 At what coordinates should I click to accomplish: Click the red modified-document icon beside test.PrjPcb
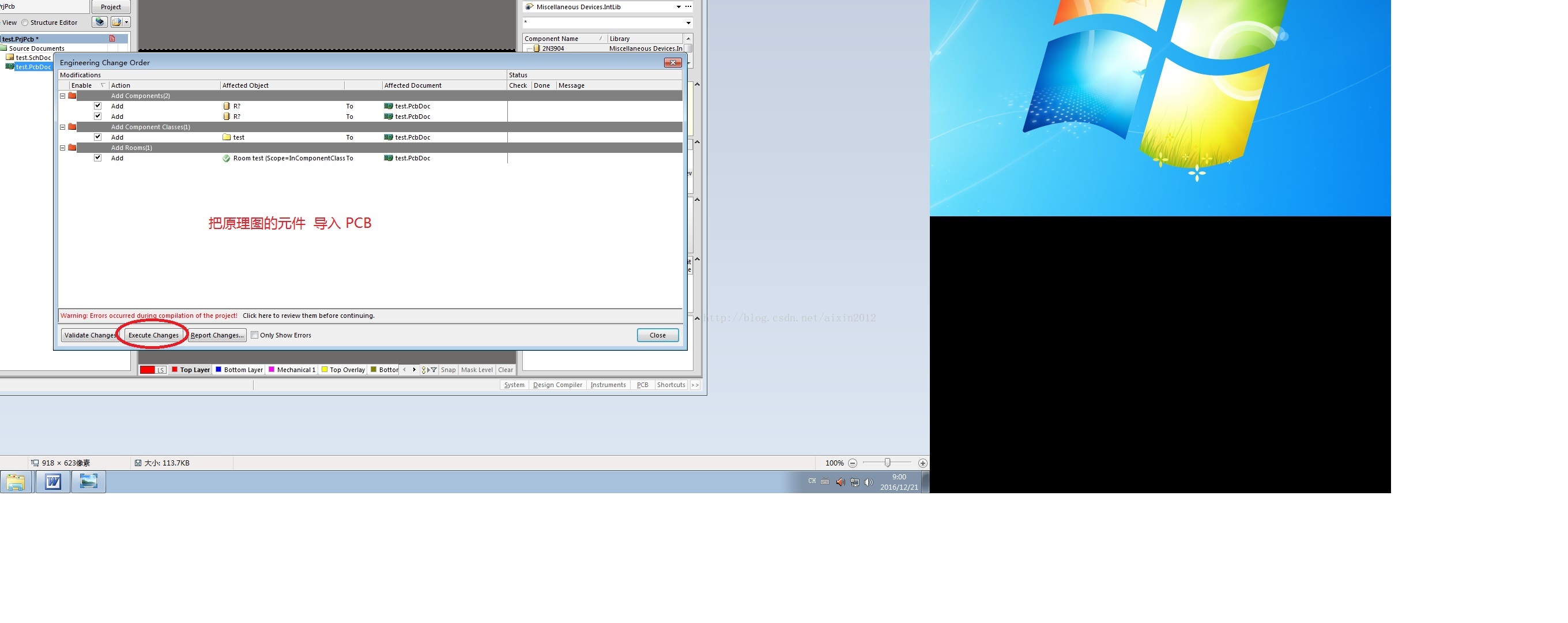click(112, 39)
